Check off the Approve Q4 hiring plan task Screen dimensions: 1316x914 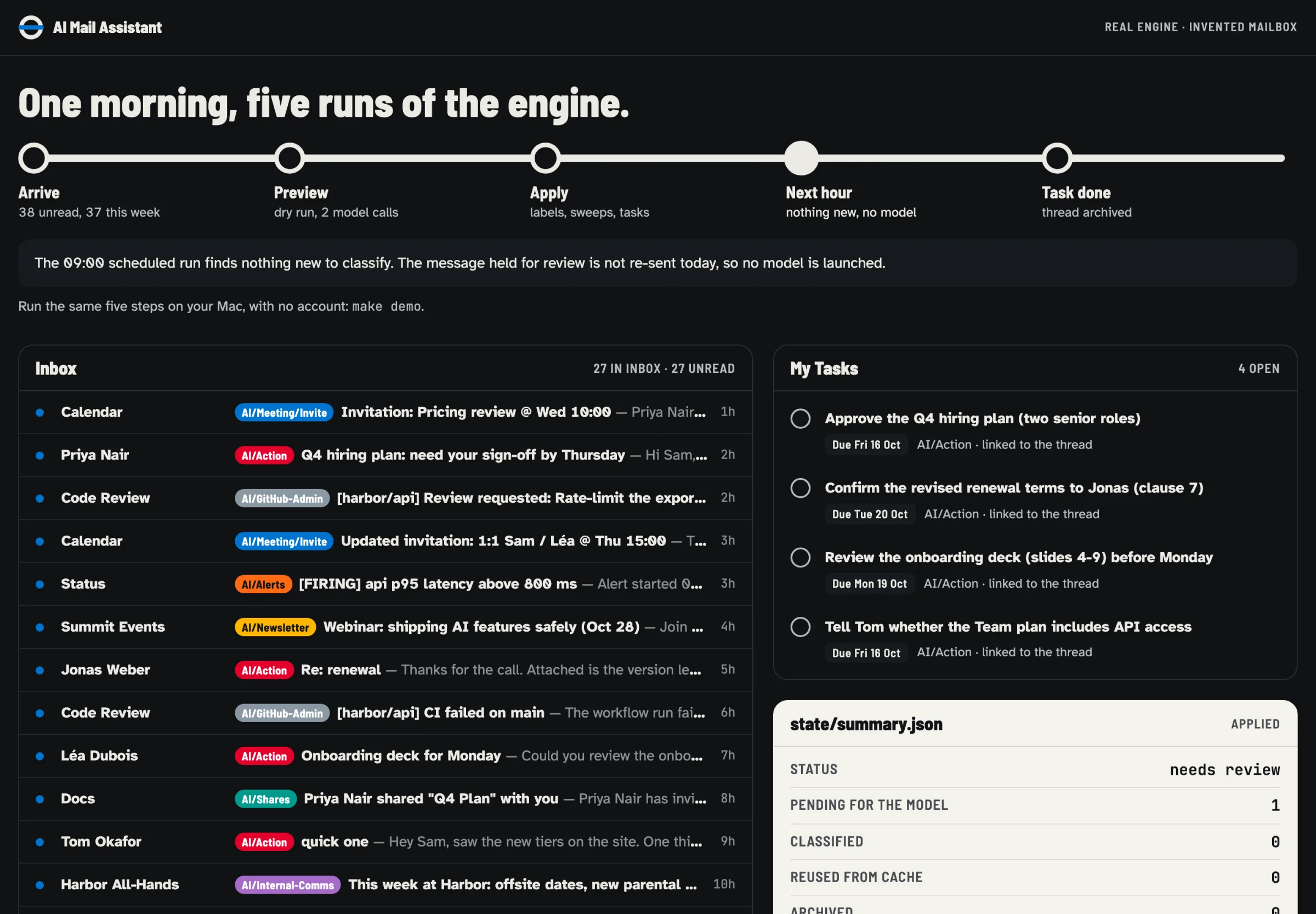point(800,418)
